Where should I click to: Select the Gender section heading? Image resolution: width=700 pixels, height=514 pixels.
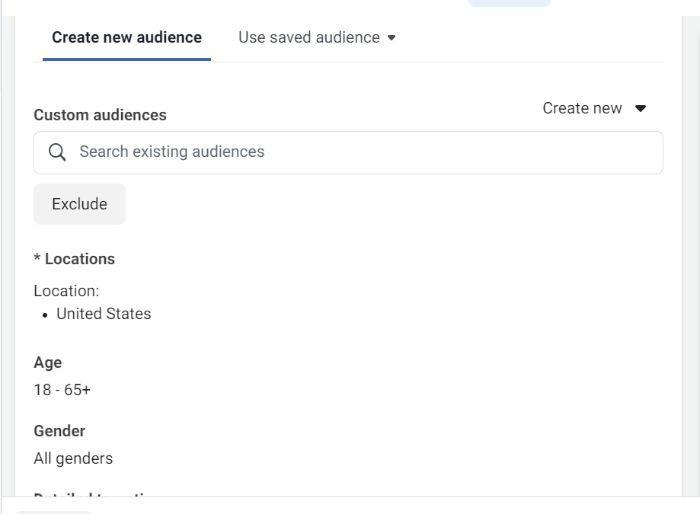coord(59,431)
